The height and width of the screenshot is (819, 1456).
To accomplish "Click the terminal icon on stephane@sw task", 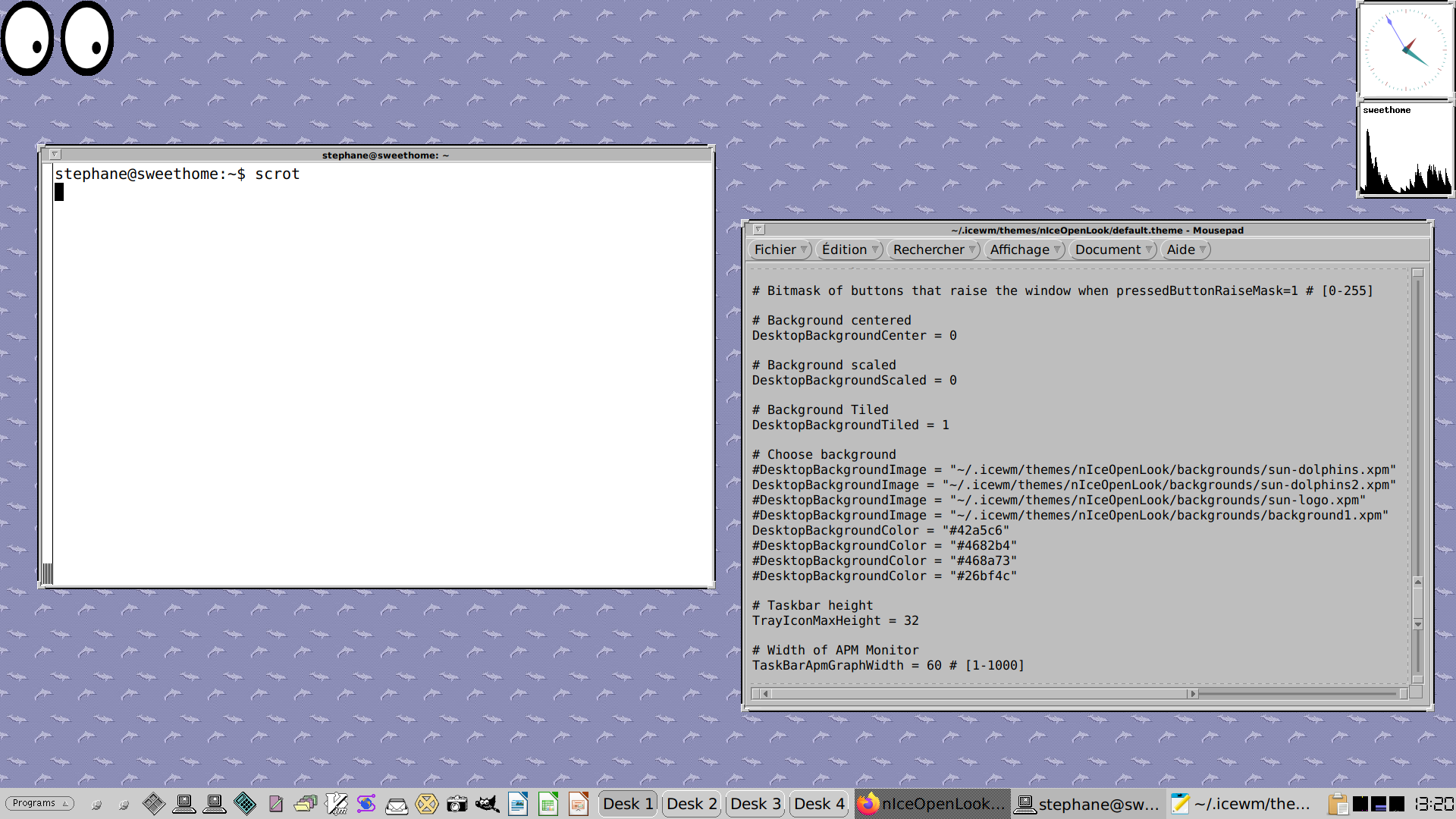I will (1025, 804).
